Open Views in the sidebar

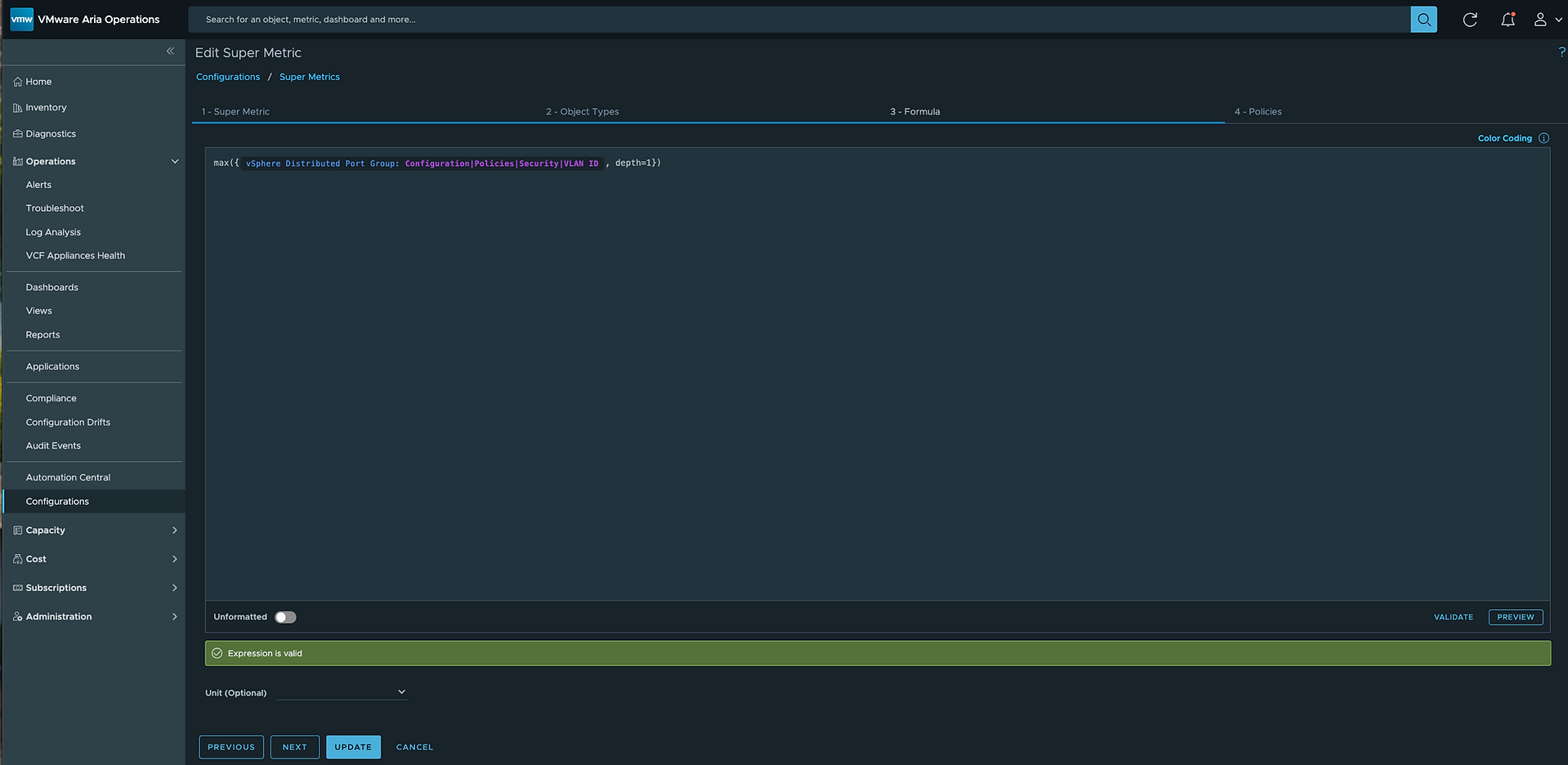[39, 311]
